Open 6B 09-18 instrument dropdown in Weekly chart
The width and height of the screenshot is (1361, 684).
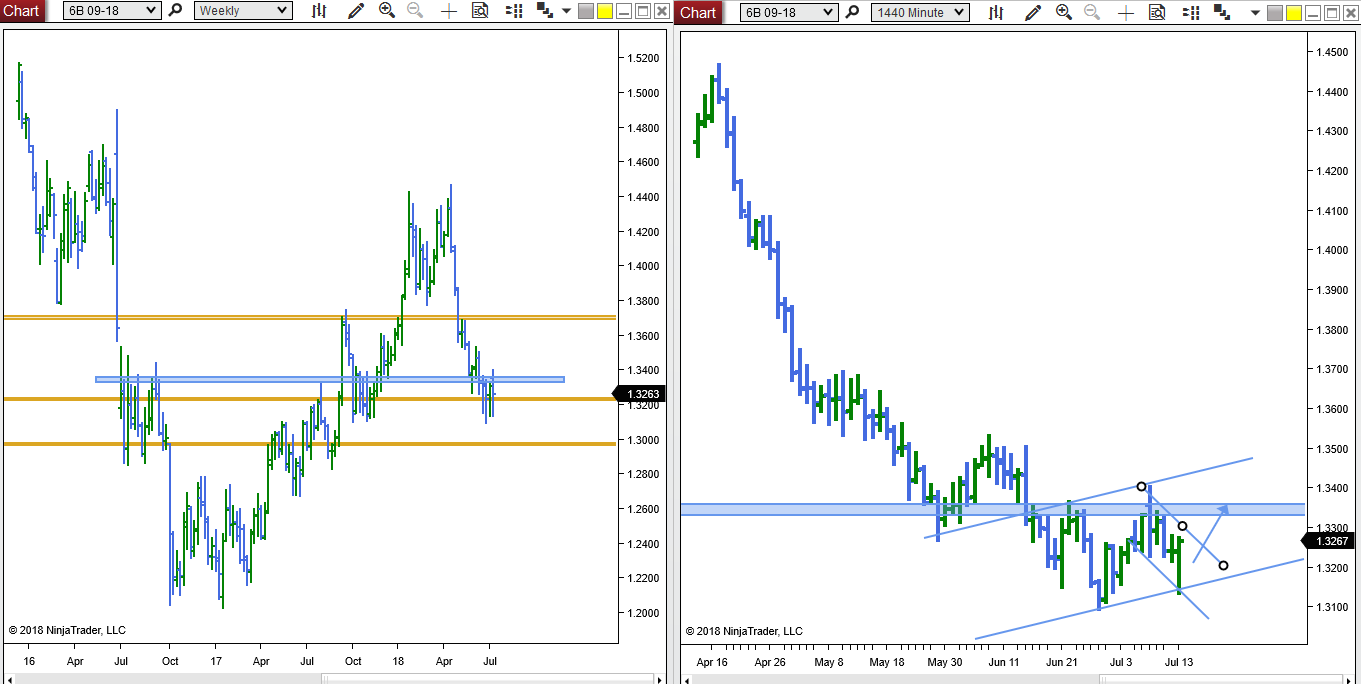(x=111, y=11)
